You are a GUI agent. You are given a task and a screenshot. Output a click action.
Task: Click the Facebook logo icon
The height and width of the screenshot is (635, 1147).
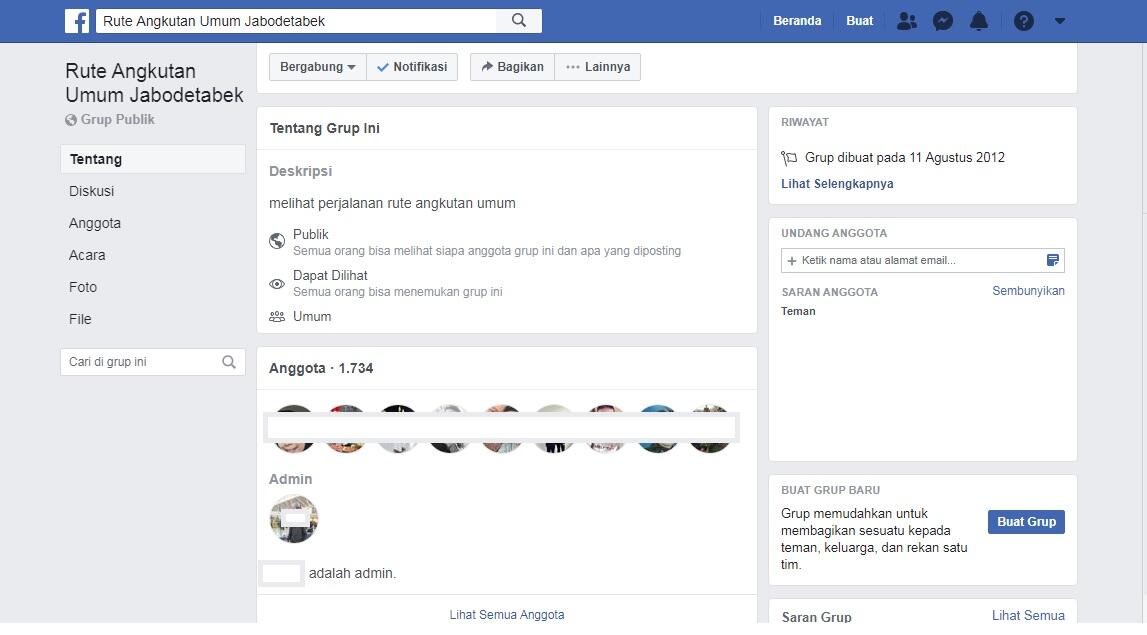(x=77, y=20)
